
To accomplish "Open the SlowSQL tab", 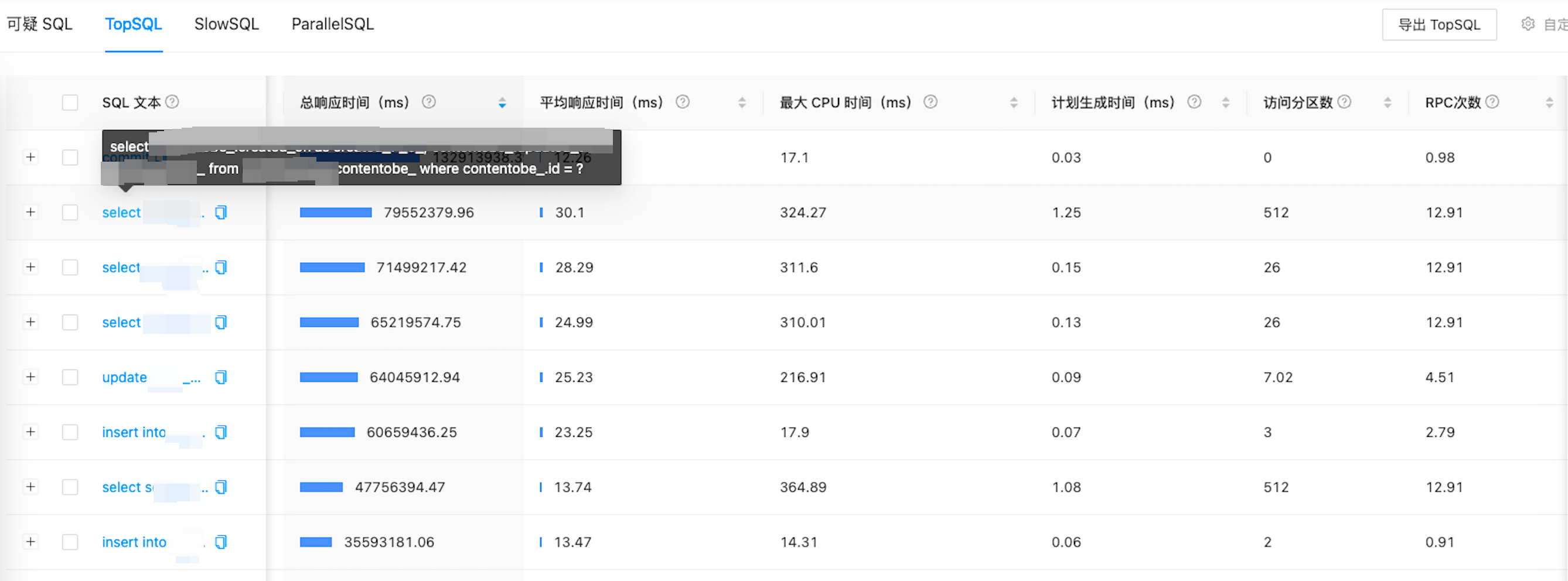I will click(x=226, y=25).
